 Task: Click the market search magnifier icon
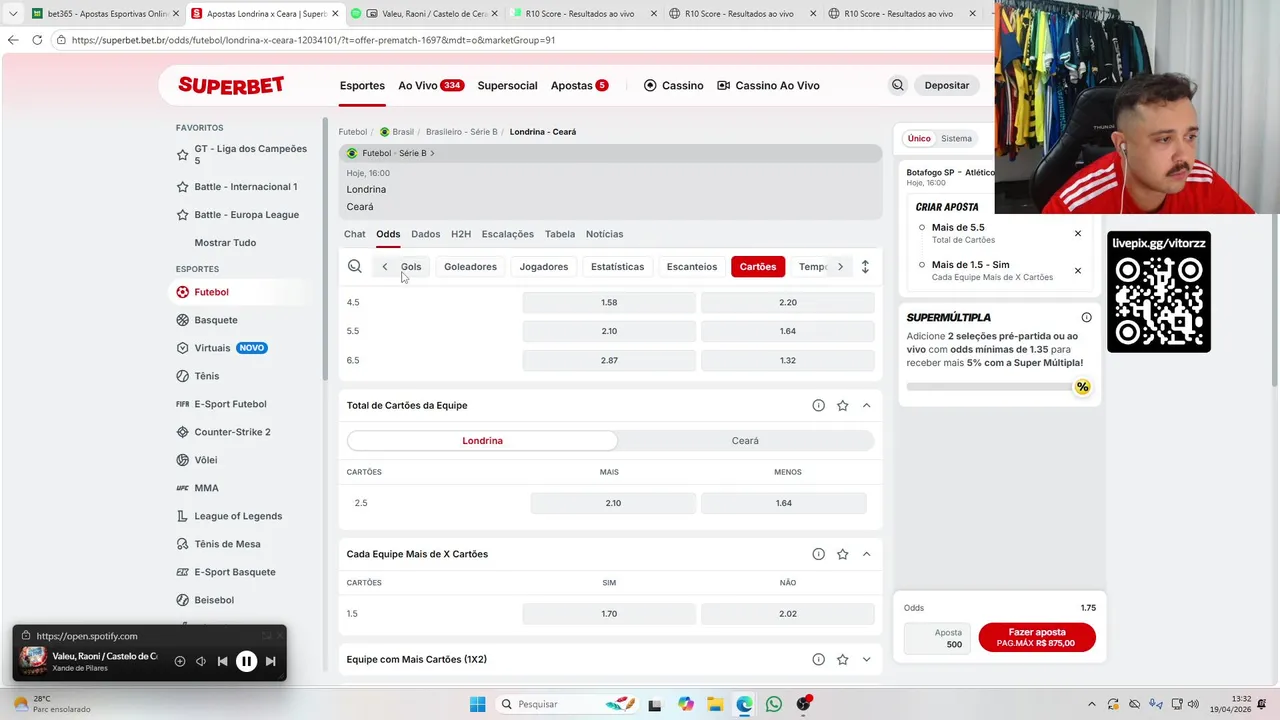click(x=355, y=266)
